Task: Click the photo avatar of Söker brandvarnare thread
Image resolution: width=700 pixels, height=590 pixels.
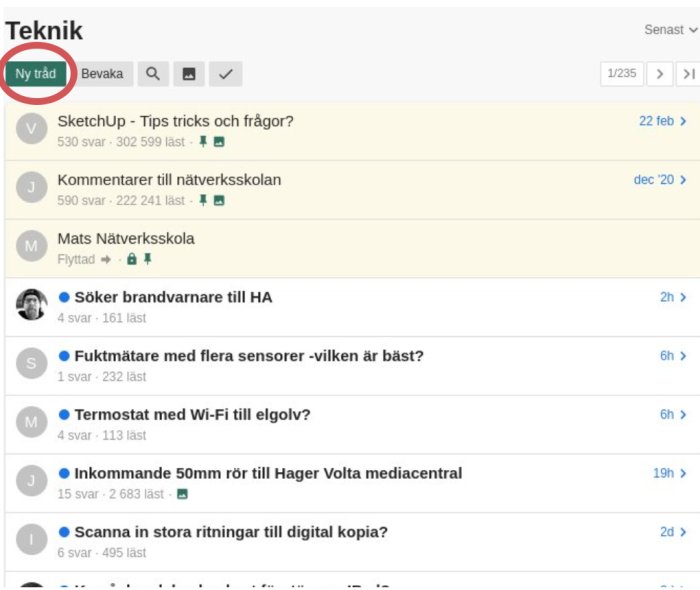Action: pyautogui.click(x=31, y=304)
